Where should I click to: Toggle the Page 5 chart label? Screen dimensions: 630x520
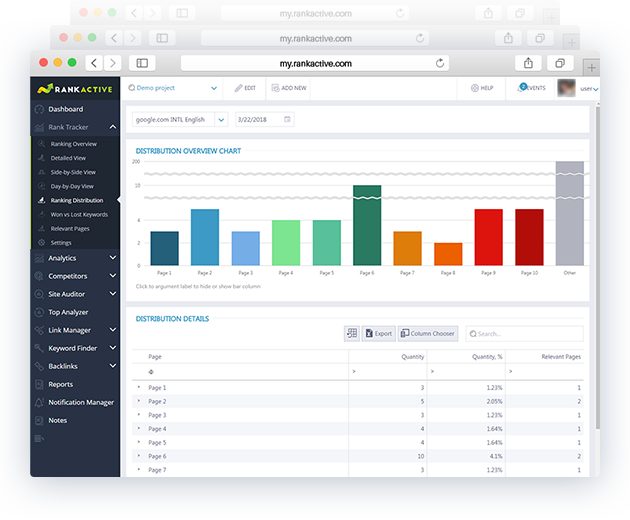coord(327,273)
